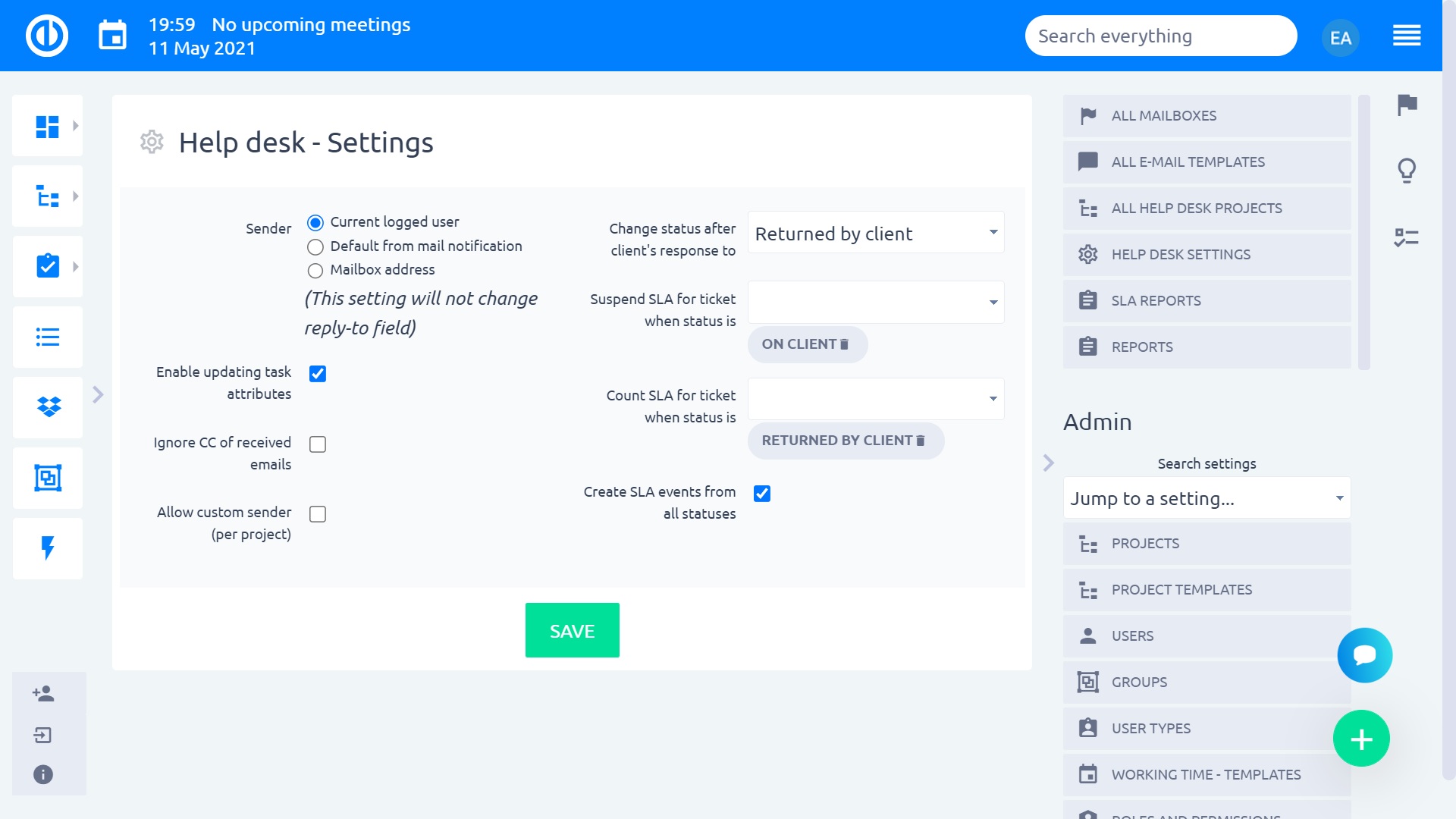Viewport: 1456px width, 819px height.
Task: Open ALL MAILBOXES menu item
Action: click(1207, 116)
